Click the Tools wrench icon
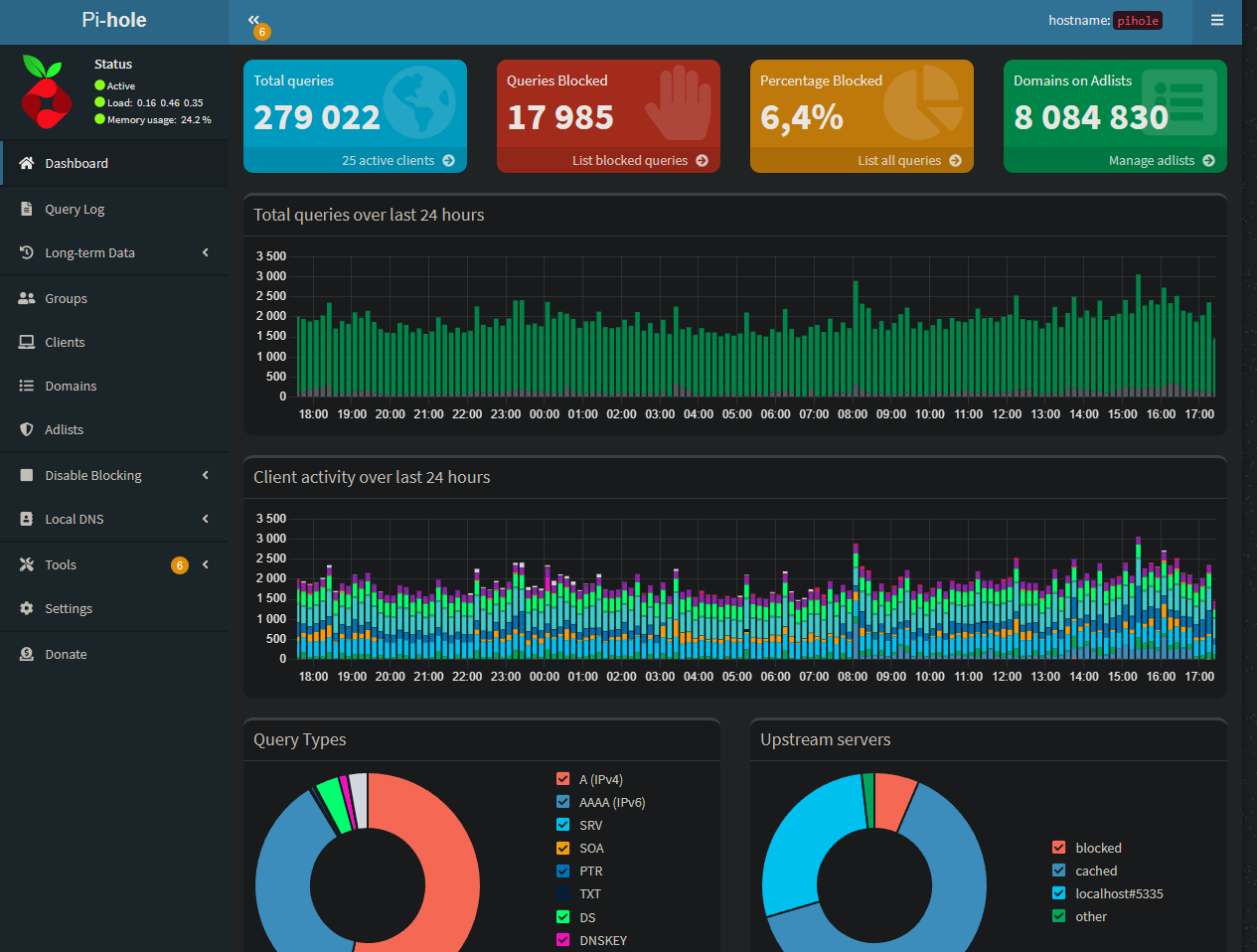1257x952 pixels. 27,564
